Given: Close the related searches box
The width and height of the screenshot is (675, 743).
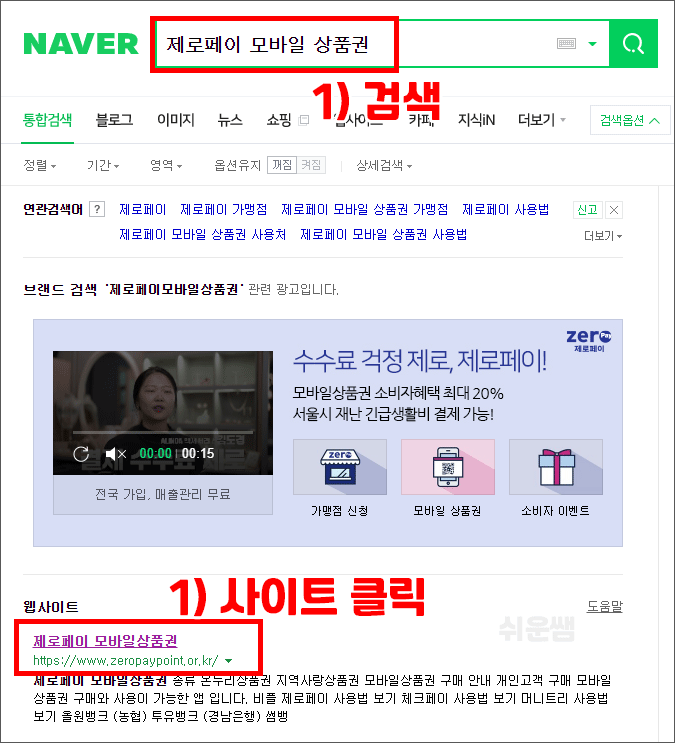Looking at the screenshot, I should point(613,209).
